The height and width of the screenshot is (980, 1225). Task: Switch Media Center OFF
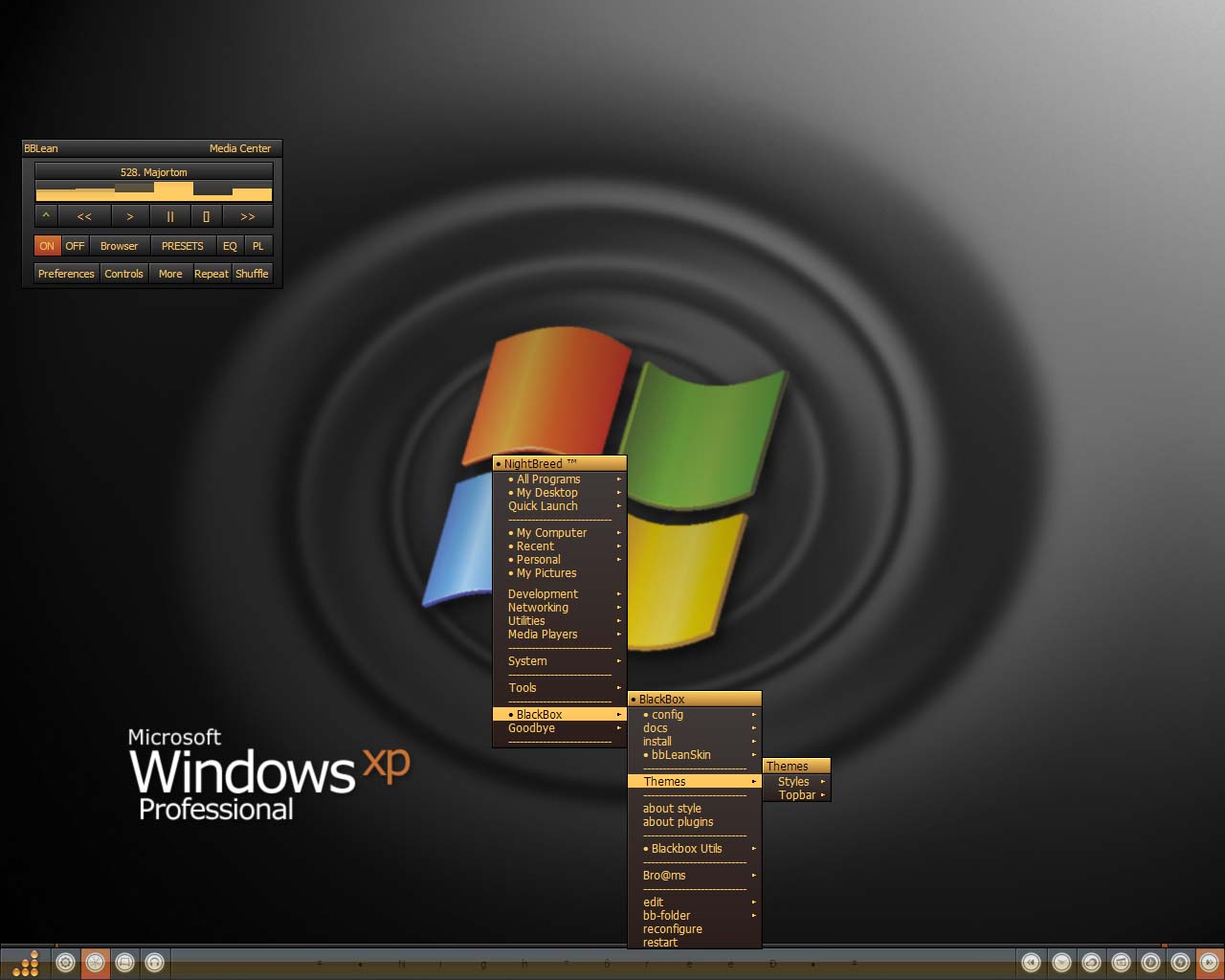click(x=75, y=246)
